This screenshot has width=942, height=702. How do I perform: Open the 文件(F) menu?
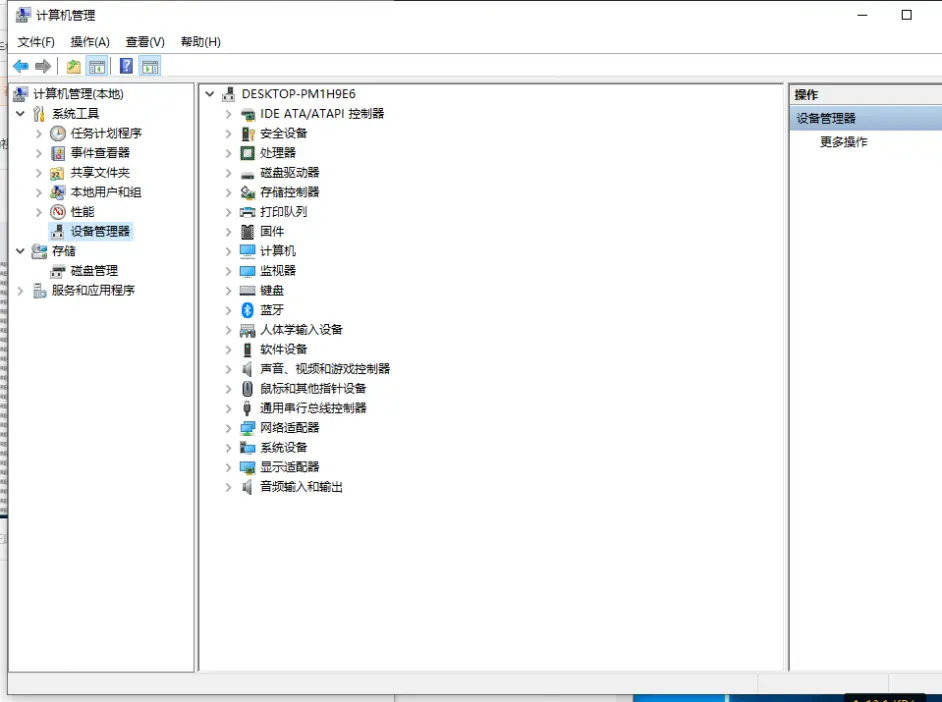pos(36,42)
